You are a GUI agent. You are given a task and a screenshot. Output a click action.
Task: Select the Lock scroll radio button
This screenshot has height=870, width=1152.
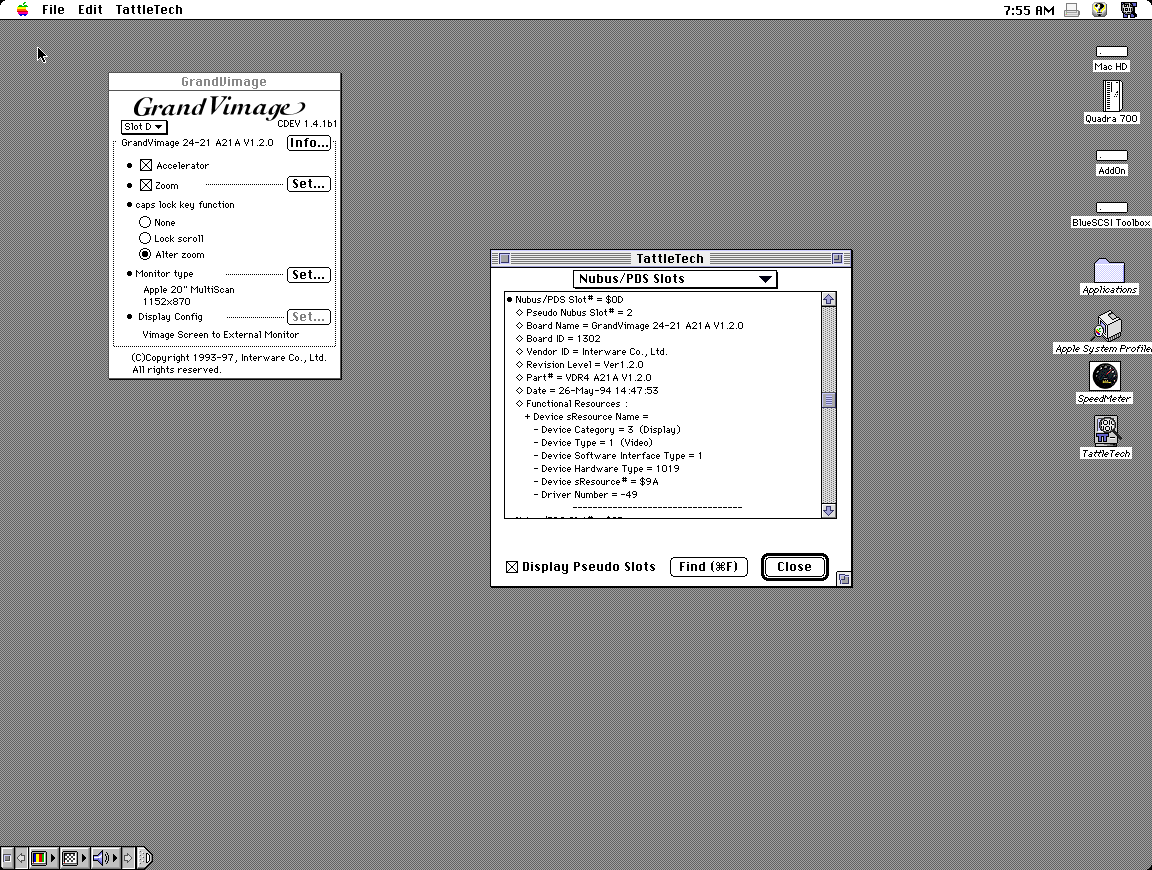(145, 238)
